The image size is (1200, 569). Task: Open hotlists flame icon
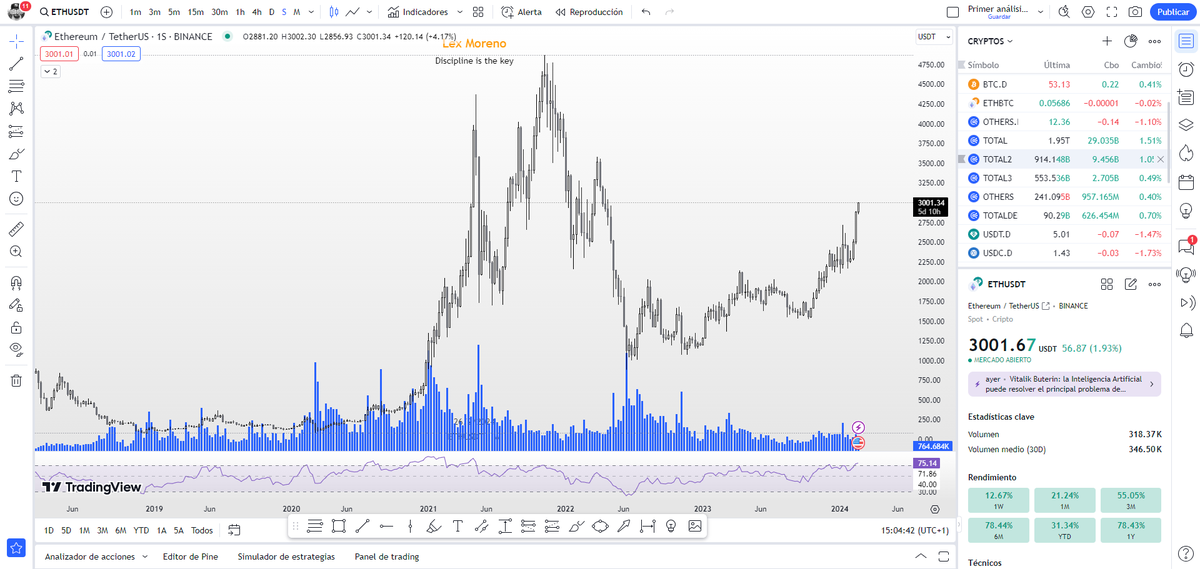pos(1186,153)
